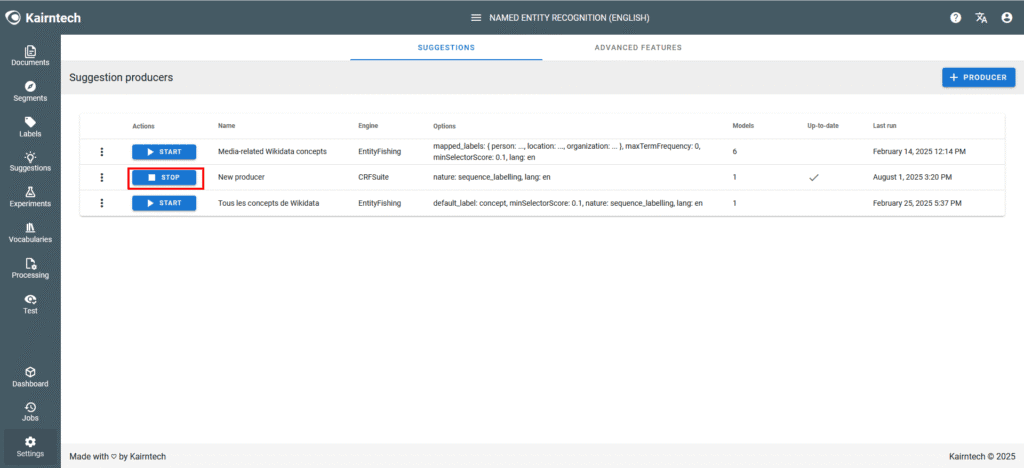Open the help question mark icon
1024x468 pixels.
point(955,18)
